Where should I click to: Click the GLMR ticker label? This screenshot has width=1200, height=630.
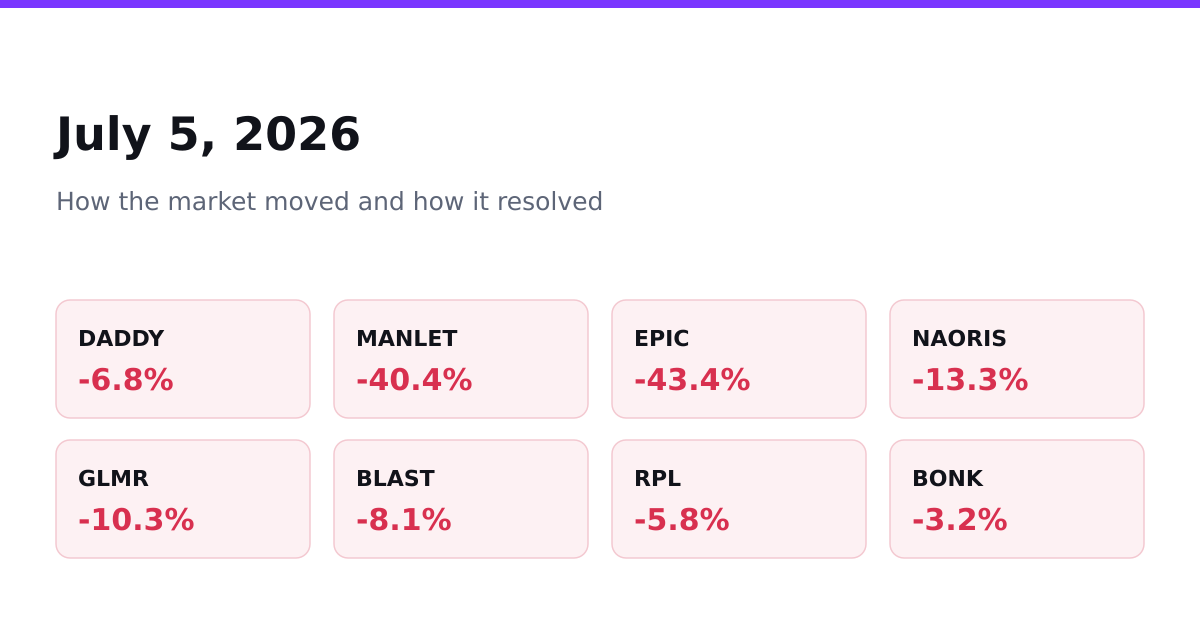[x=113, y=479]
